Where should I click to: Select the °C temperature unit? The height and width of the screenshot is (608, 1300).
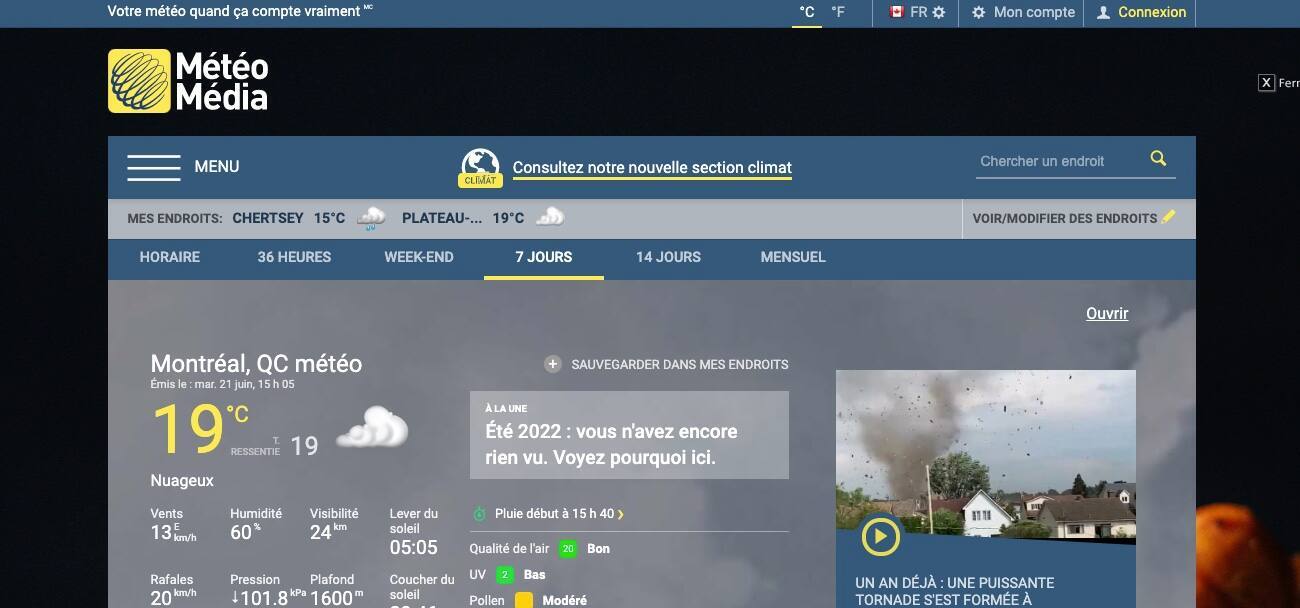coord(807,13)
